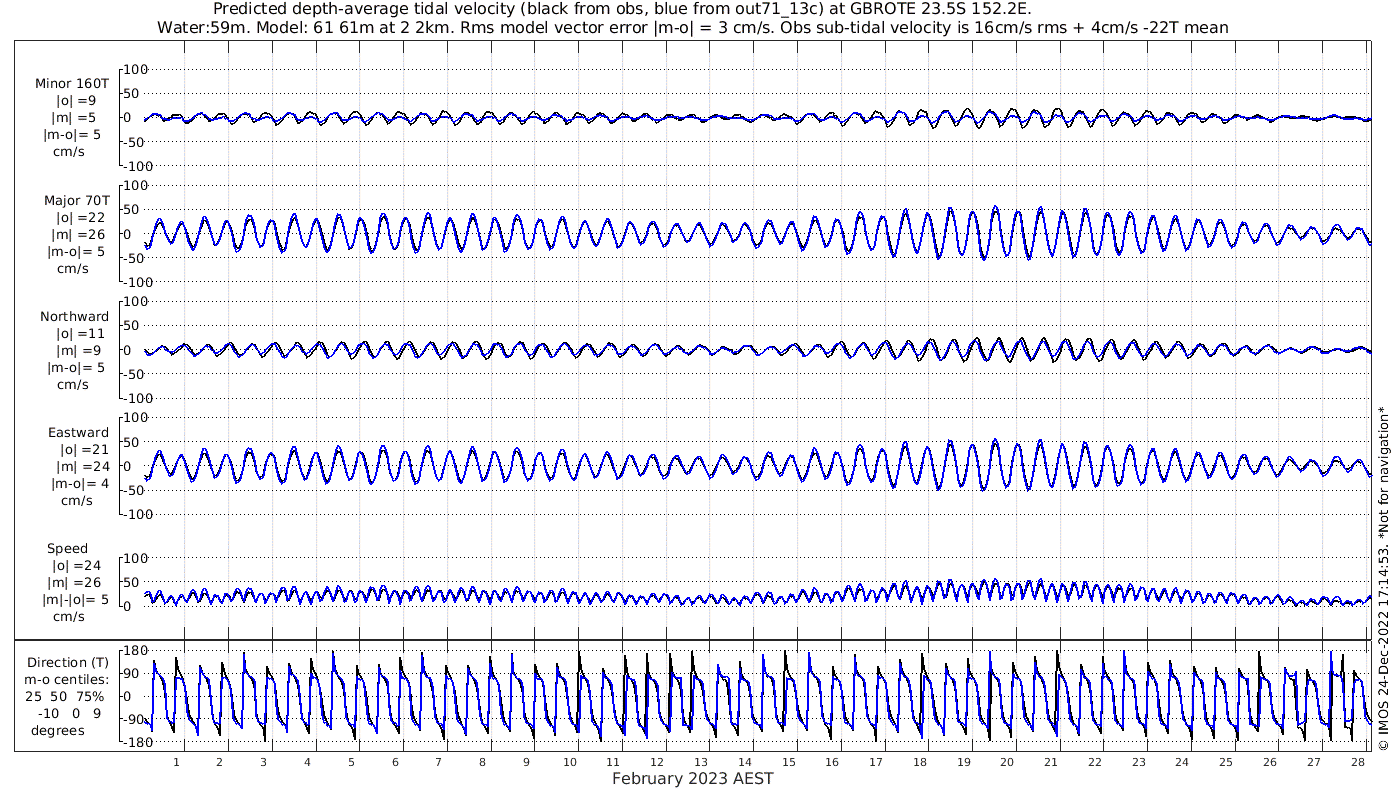Click the day '14' tick label
The width and height of the screenshot is (1400, 800).
tap(745, 762)
